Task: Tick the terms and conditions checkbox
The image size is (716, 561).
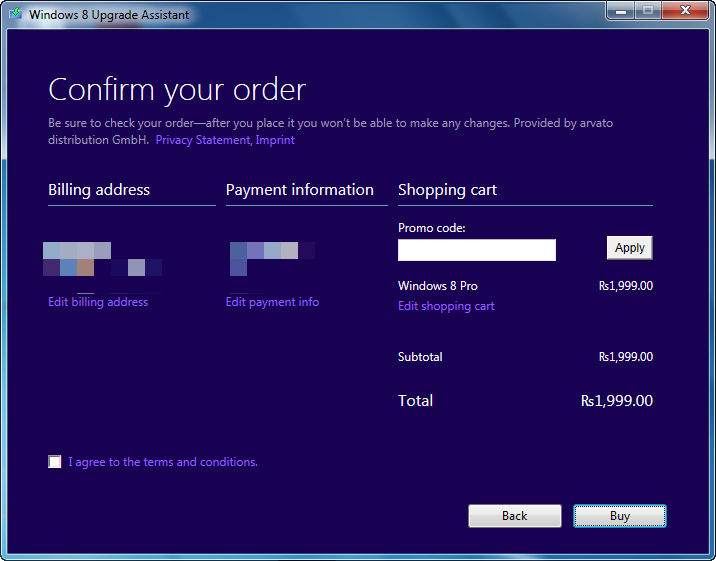Action: click(x=55, y=462)
